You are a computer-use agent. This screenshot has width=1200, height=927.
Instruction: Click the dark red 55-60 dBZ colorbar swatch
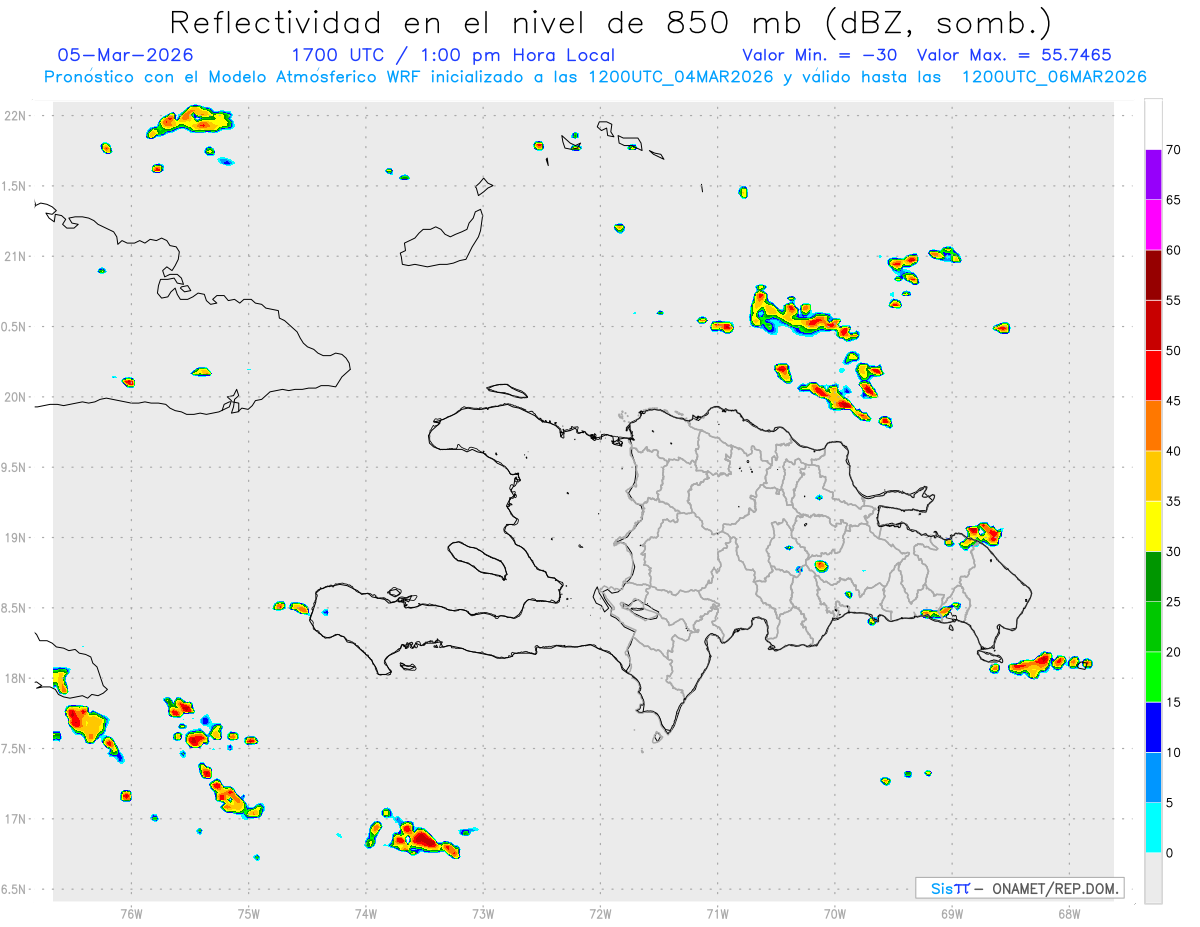pyautogui.click(x=1153, y=275)
